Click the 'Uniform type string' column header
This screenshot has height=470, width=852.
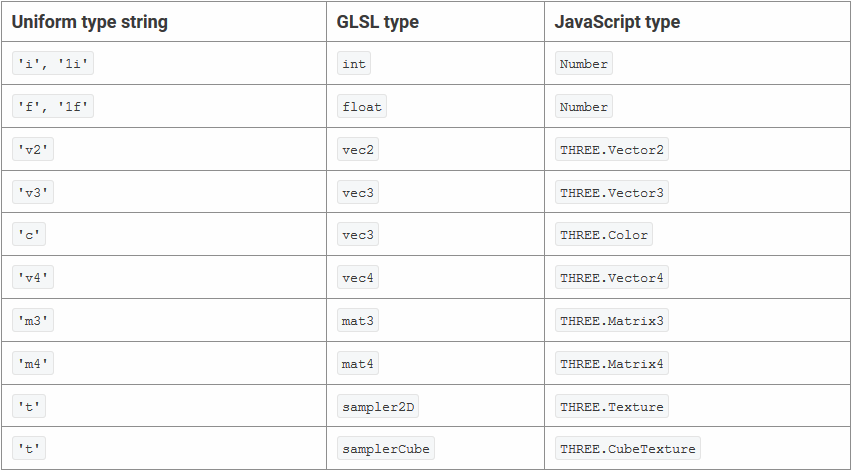(90, 22)
